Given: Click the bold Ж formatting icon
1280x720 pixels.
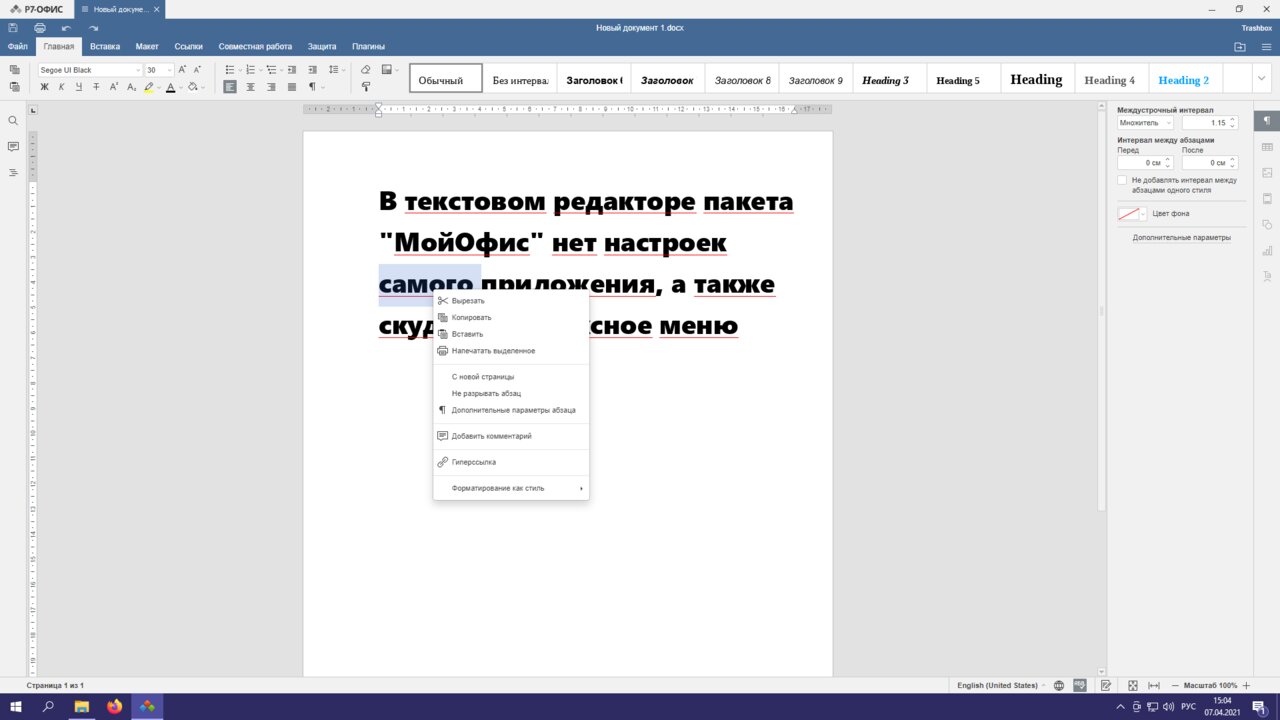Looking at the screenshot, I should click(x=44, y=88).
